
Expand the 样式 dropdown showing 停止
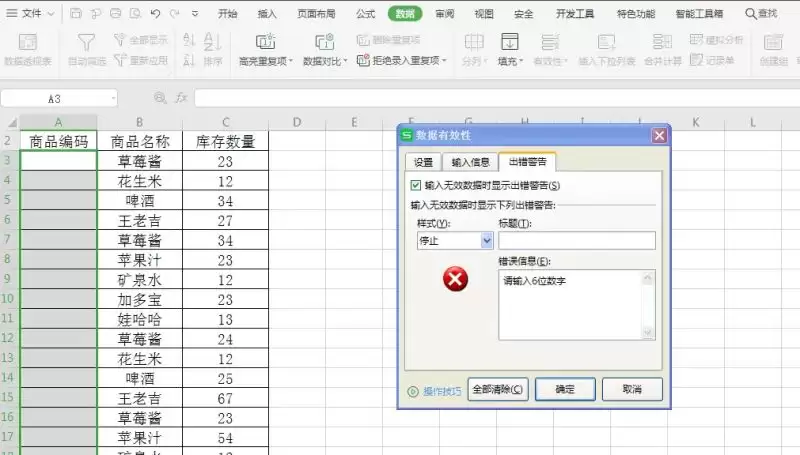point(487,240)
